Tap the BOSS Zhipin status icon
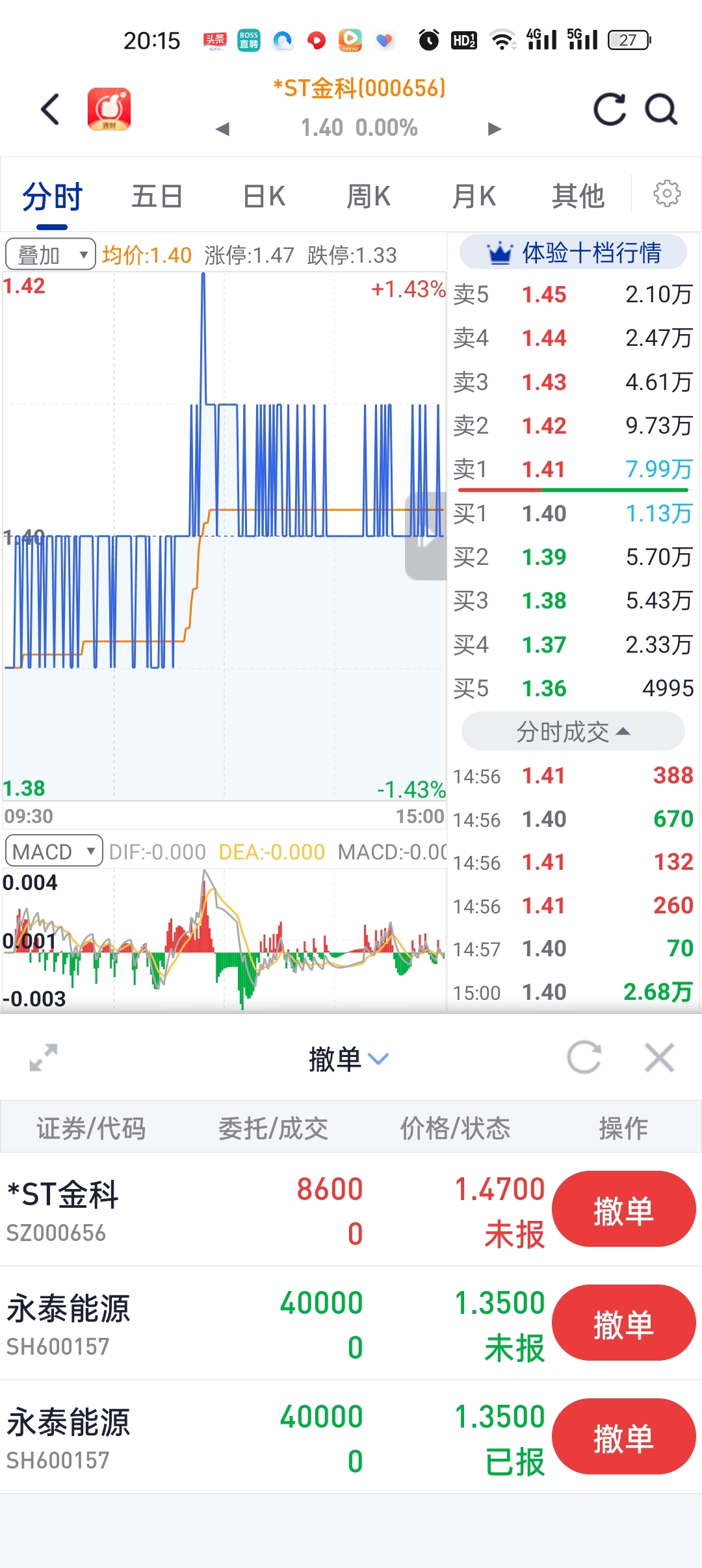The height and width of the screenshot is (1568, 702). [249, 40]
